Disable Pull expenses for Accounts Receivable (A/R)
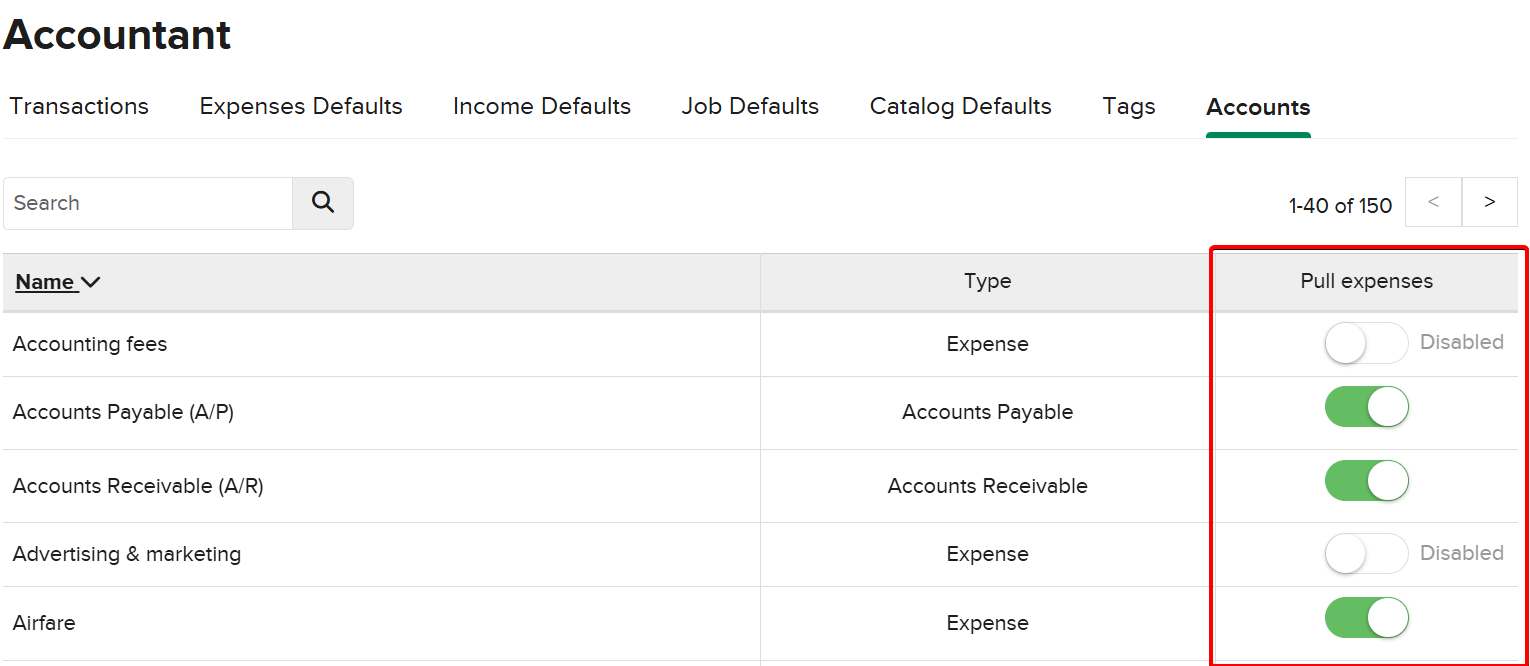Screen dimensions: 1530x666 (1366, 481)
